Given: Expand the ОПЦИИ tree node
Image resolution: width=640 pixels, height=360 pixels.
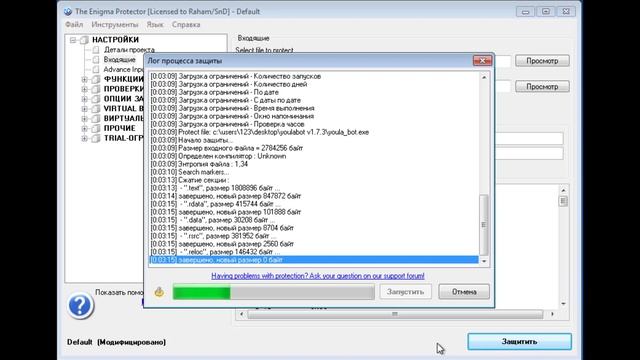Looking at the screenshot, I should click(x=84, y=99).
